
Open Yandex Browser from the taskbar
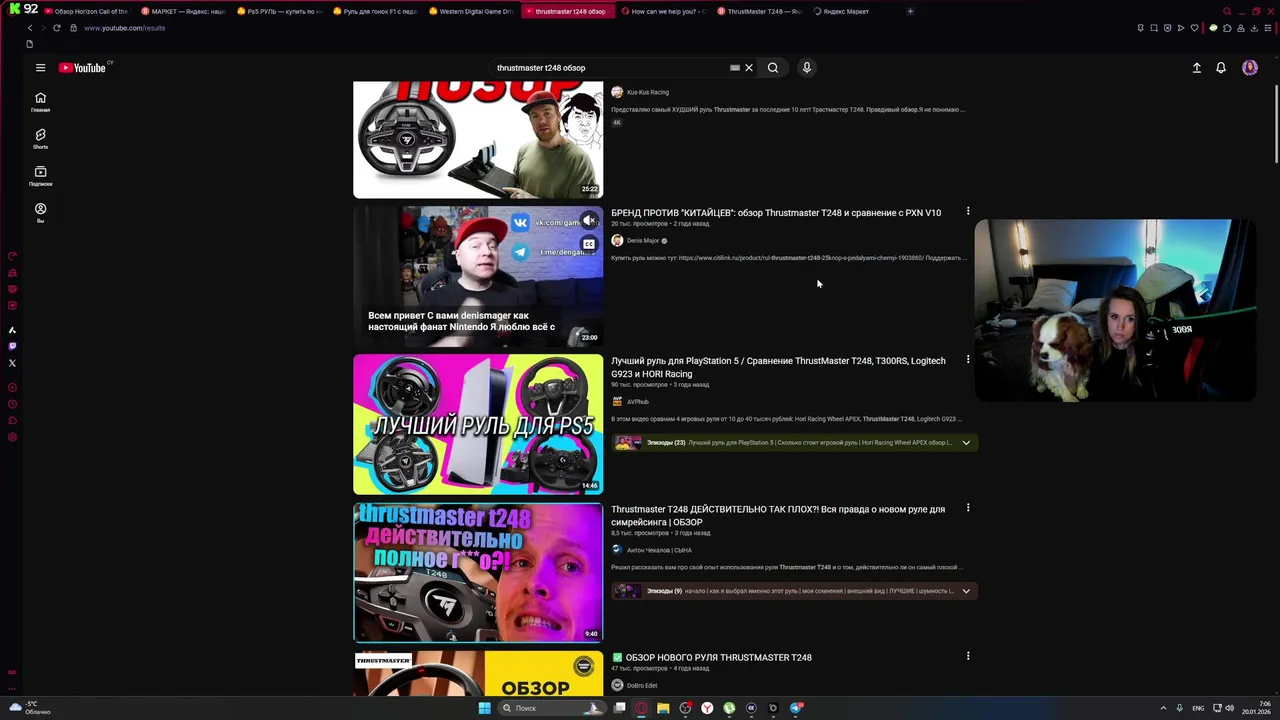tap(707, 708)
